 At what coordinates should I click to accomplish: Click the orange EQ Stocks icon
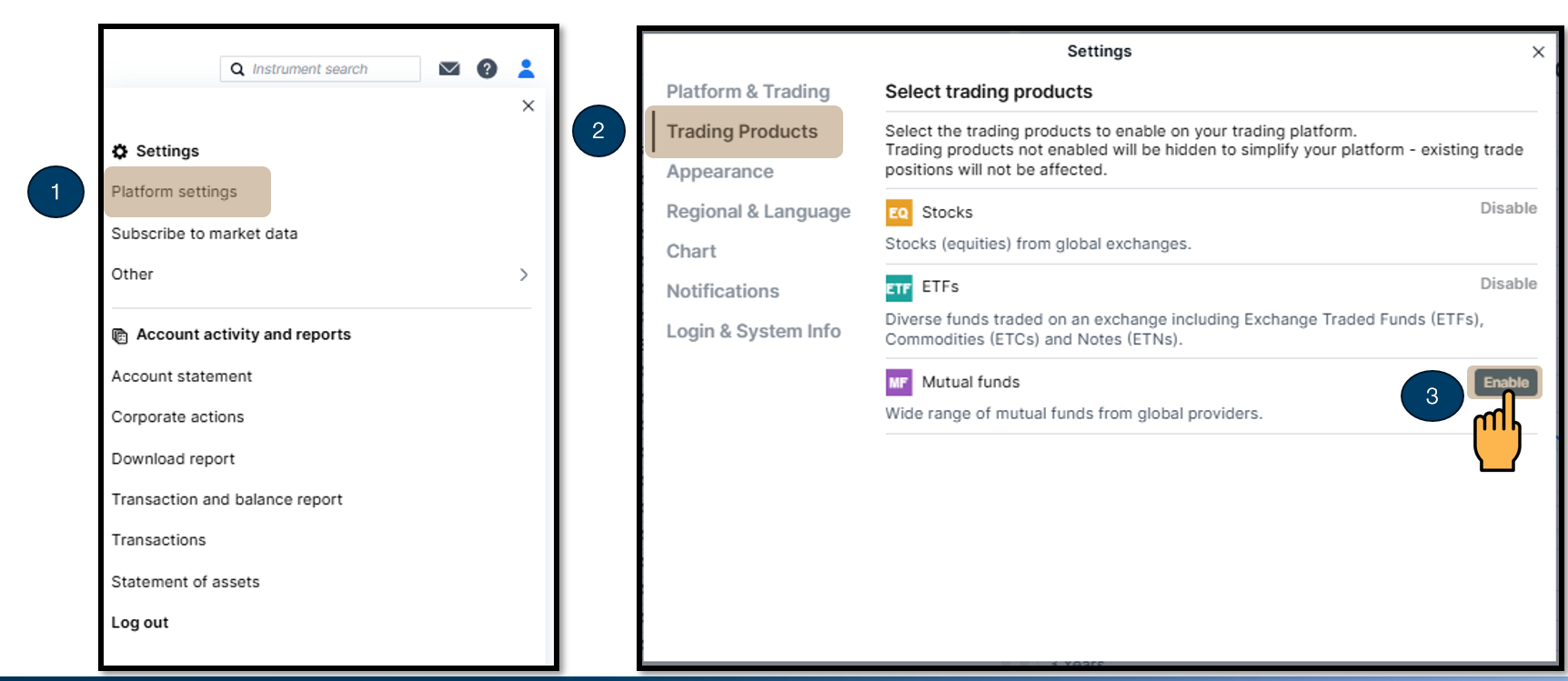tap(898, 212)
